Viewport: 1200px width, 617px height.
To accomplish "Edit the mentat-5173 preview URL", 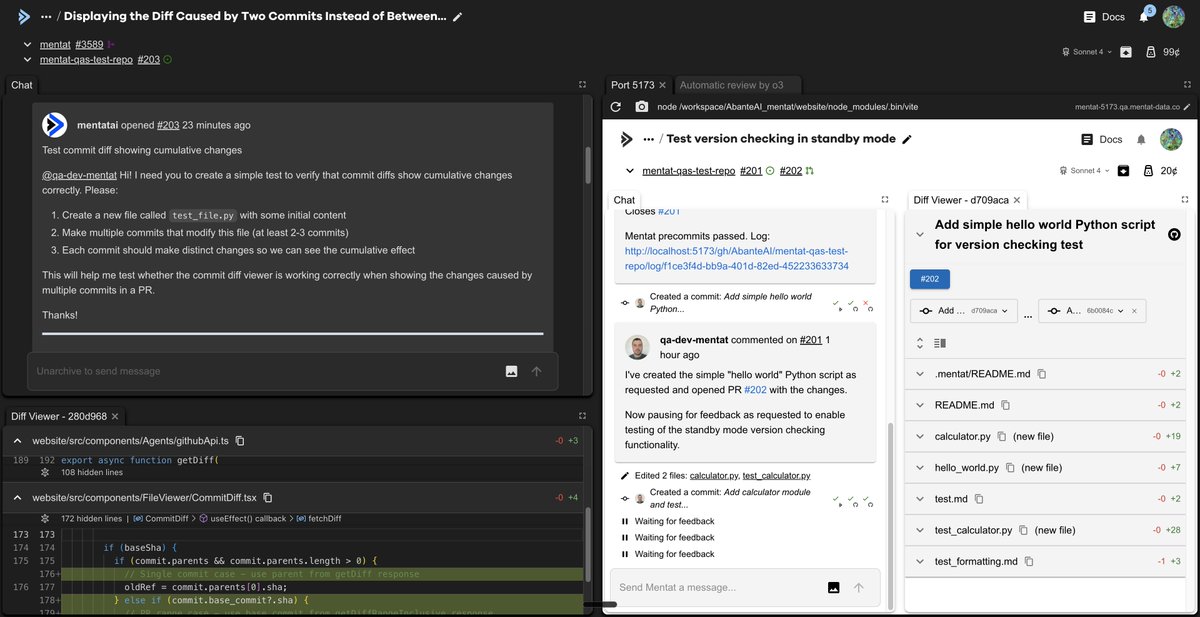I will [x=1187, y=106].
